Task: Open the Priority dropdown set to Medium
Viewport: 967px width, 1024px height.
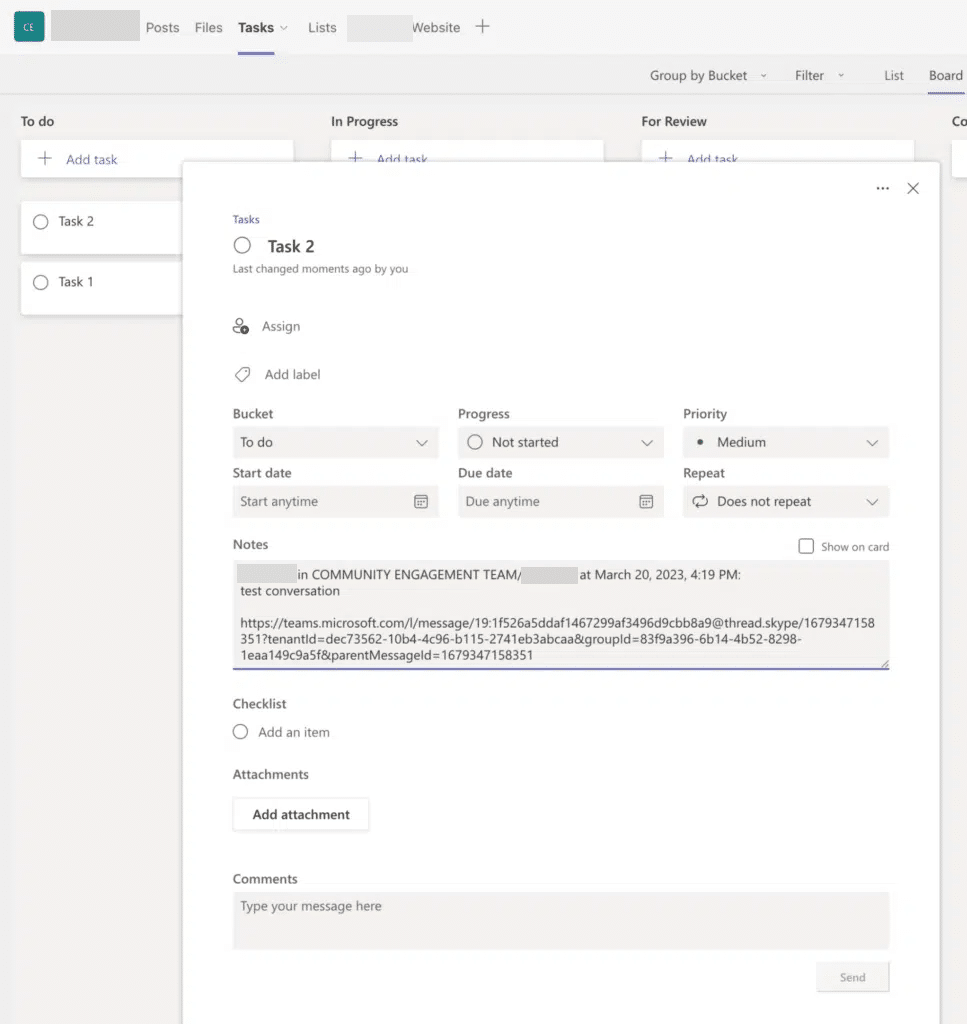Action: tap(785, 441)
